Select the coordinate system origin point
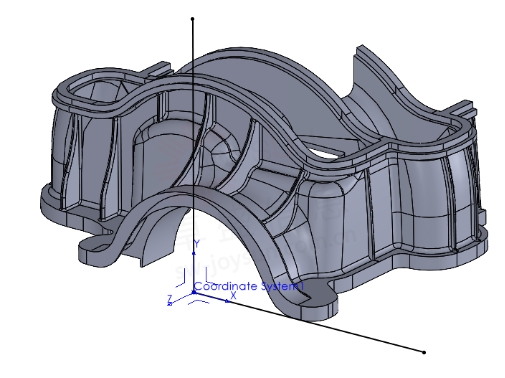The width and height of the screenshot is (505, 378). (x=194, y=293)
